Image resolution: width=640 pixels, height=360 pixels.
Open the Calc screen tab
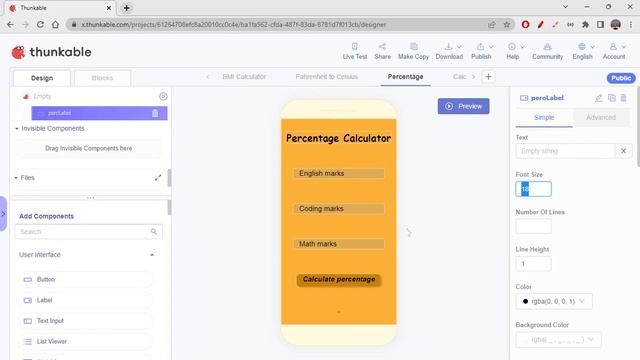click(459, 77)
